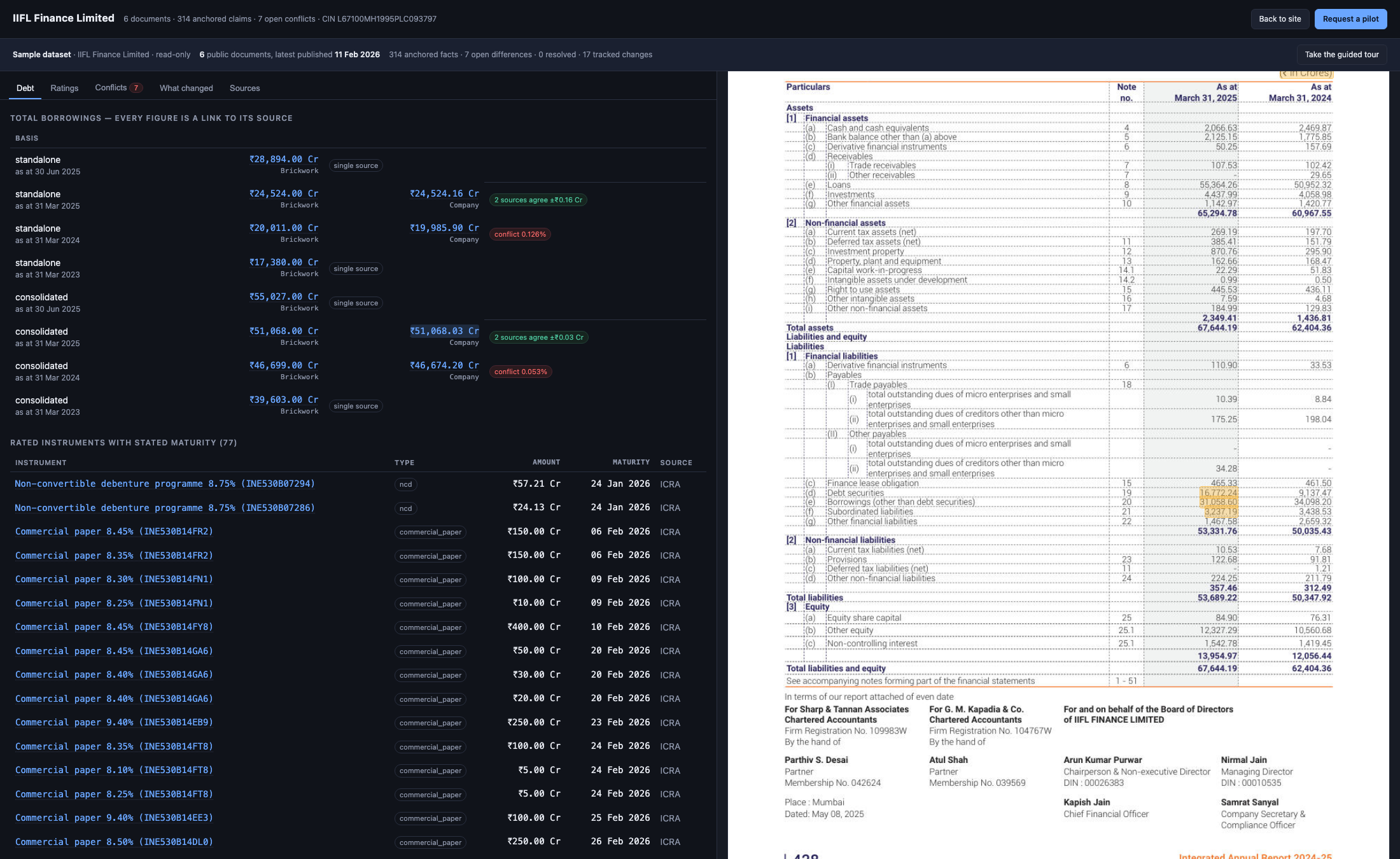Open Company figure ₹46,674.20 Cr

(444, 366)
